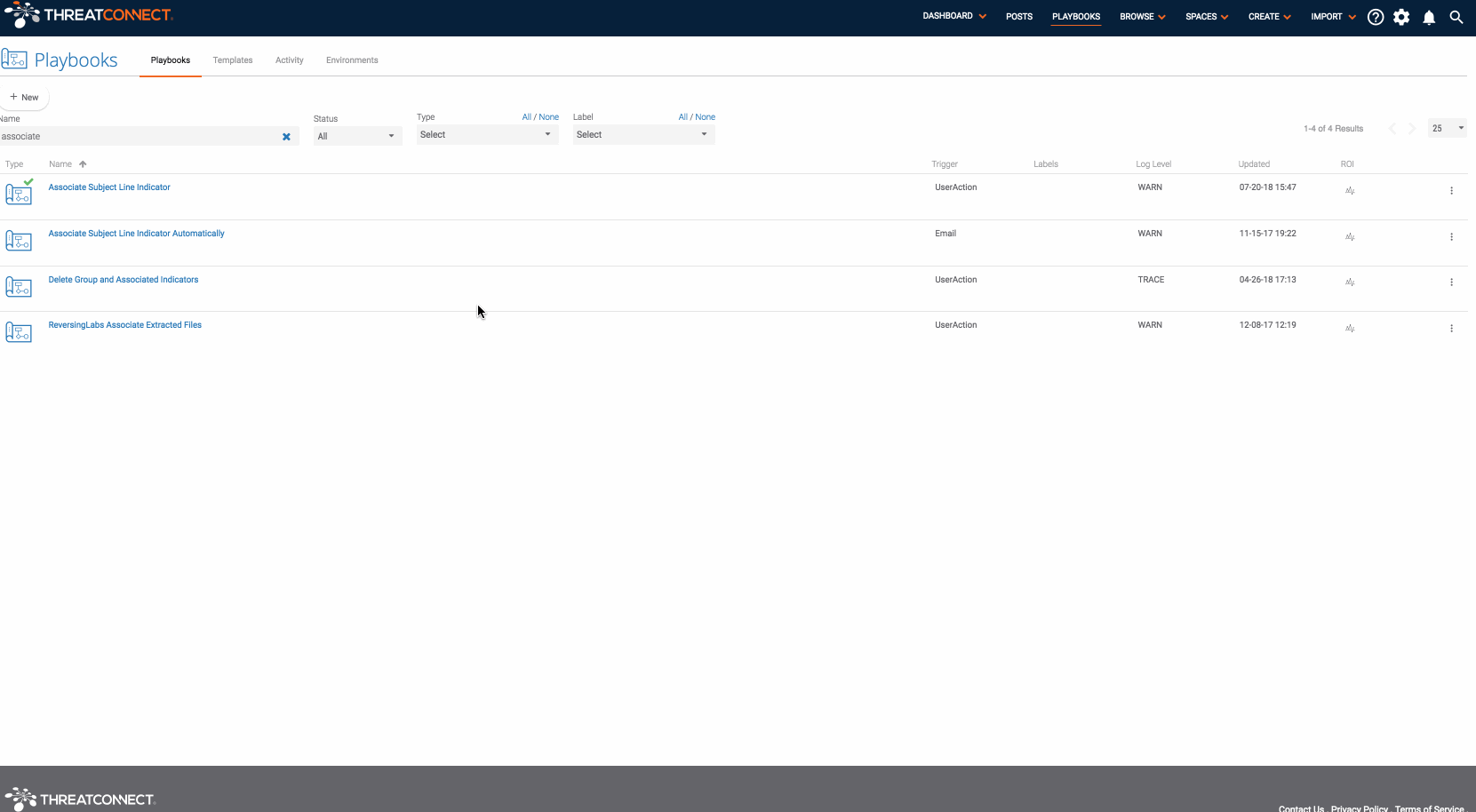The image size is (1476, 812).
Task: Clear the name filter with X icon
Action: (x=286, y=137)
